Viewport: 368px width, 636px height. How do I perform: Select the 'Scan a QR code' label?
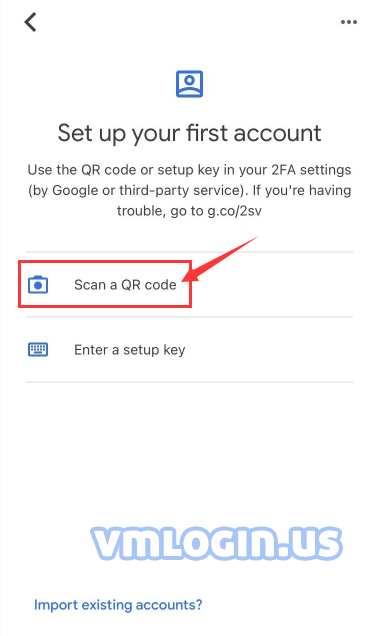click(x=125, y=285)
